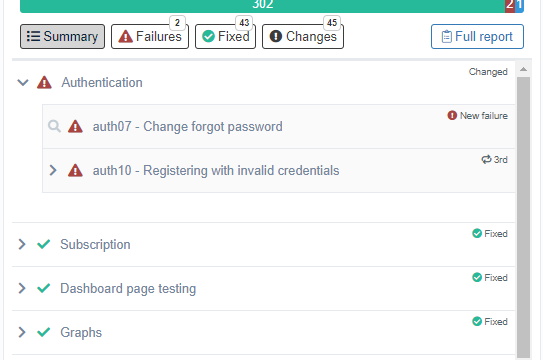Click the green checkmark beside Dashboard page testing

coord(44,288)
